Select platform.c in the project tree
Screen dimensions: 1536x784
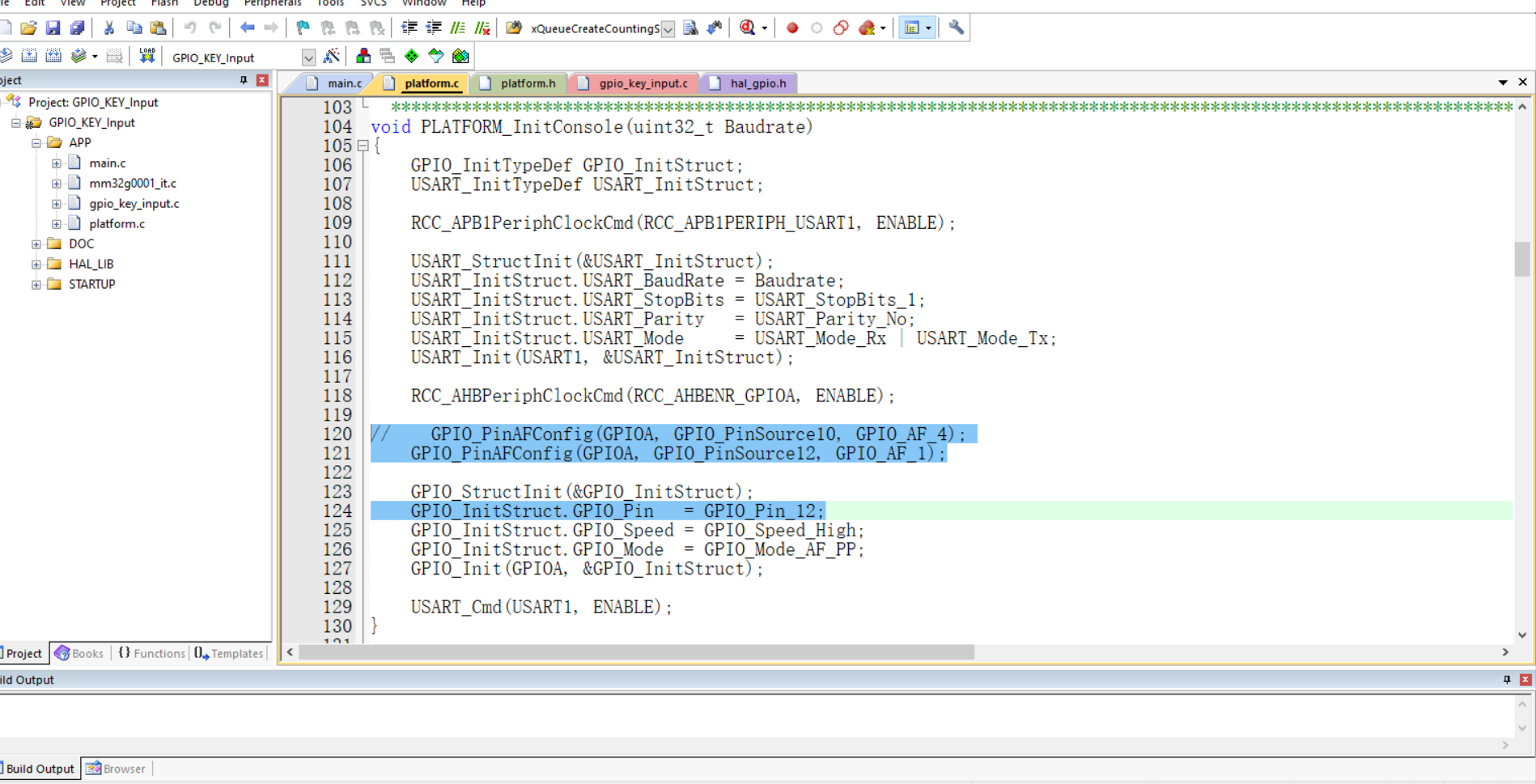pyautogui.click(x=117, y=223)
